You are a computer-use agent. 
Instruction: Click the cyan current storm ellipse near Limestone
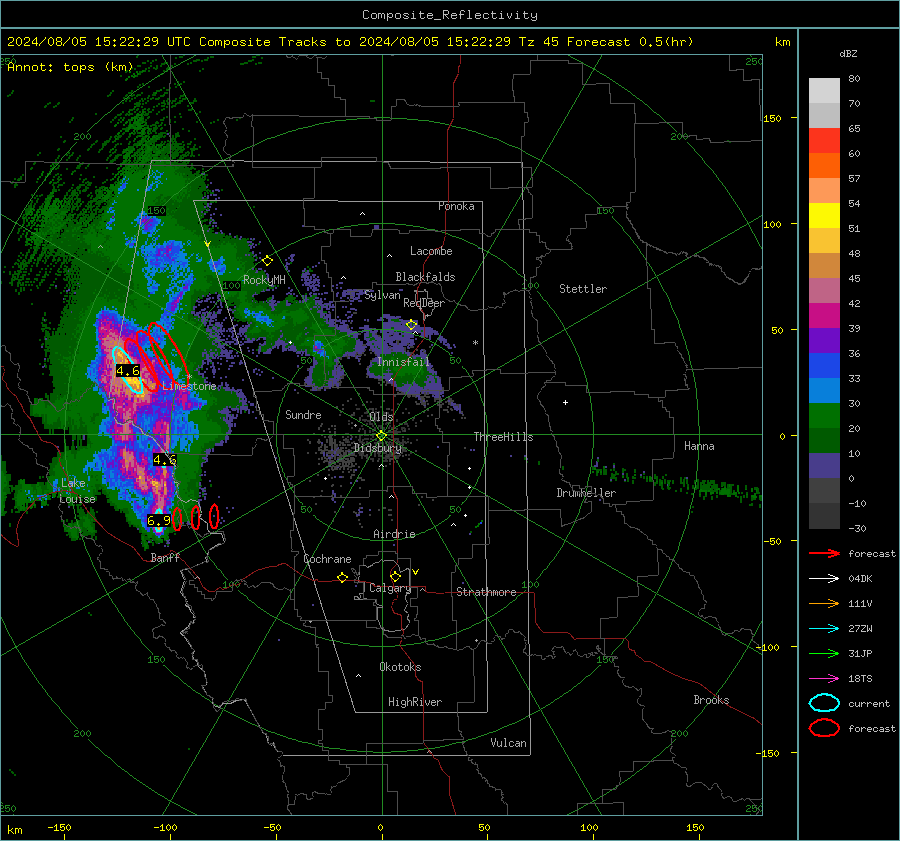(x=127, y=369)
